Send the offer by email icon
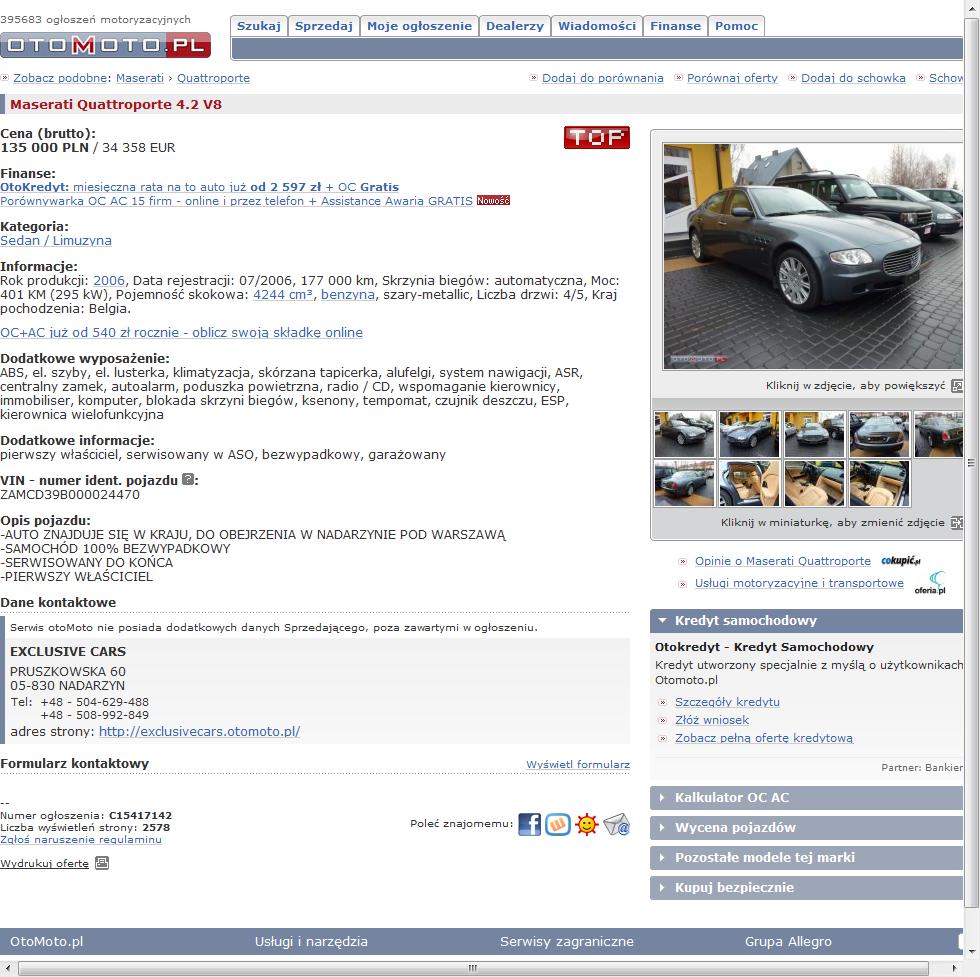The height and width of the screenshot is (977, 980). [x=616, y=824]
